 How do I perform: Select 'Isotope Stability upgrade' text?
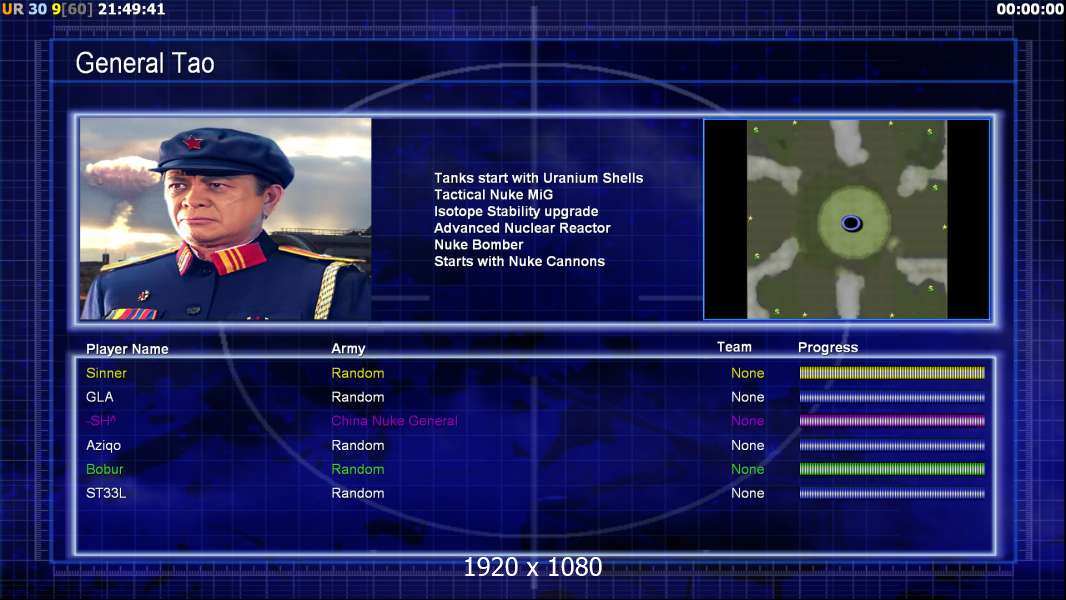(516, 211)
